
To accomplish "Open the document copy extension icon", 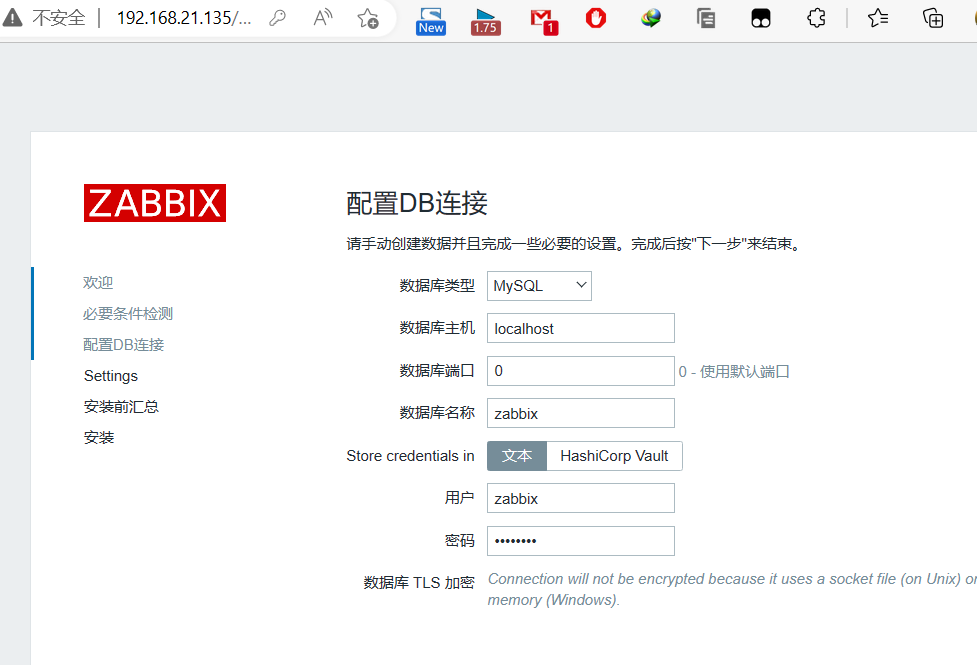I will [705, 18].
